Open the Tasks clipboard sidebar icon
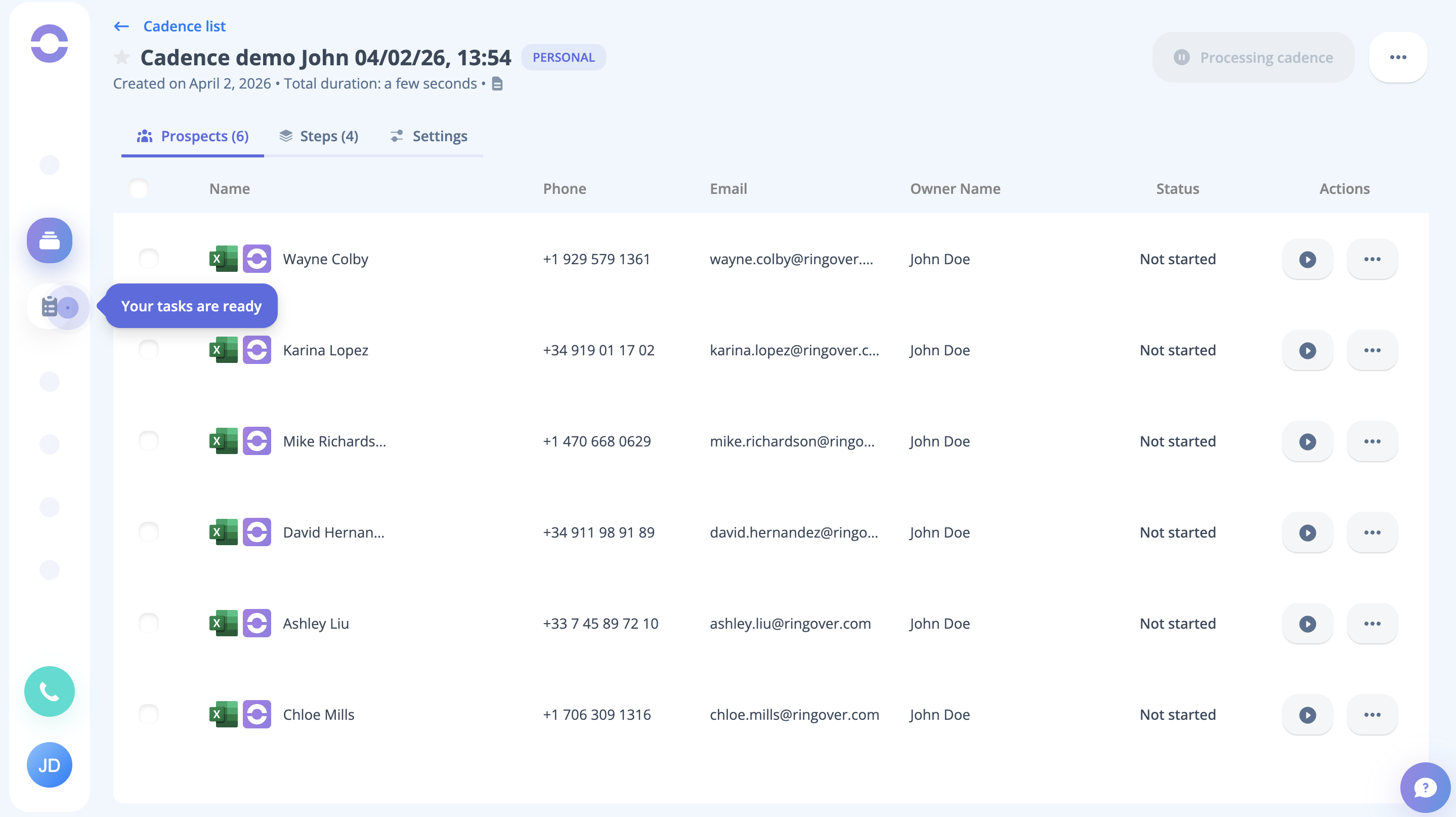This screenshot has width=1456, height=817. pyautogui.click(x=49, y=307)
